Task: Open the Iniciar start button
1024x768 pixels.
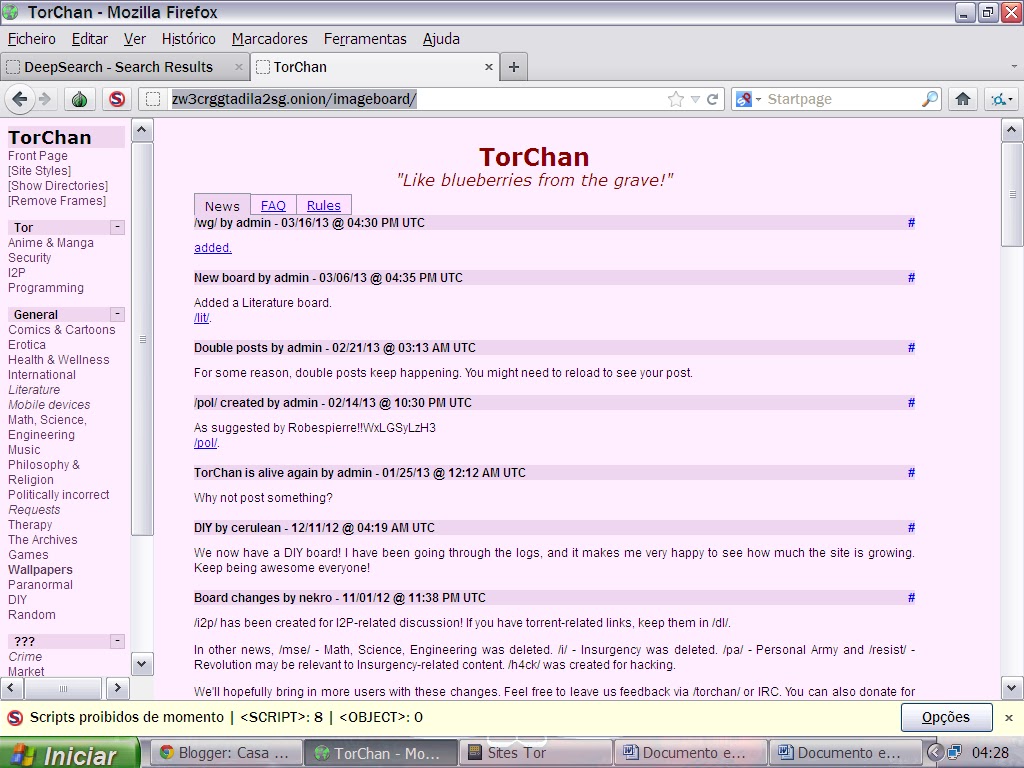Action: tap(69, 753)
